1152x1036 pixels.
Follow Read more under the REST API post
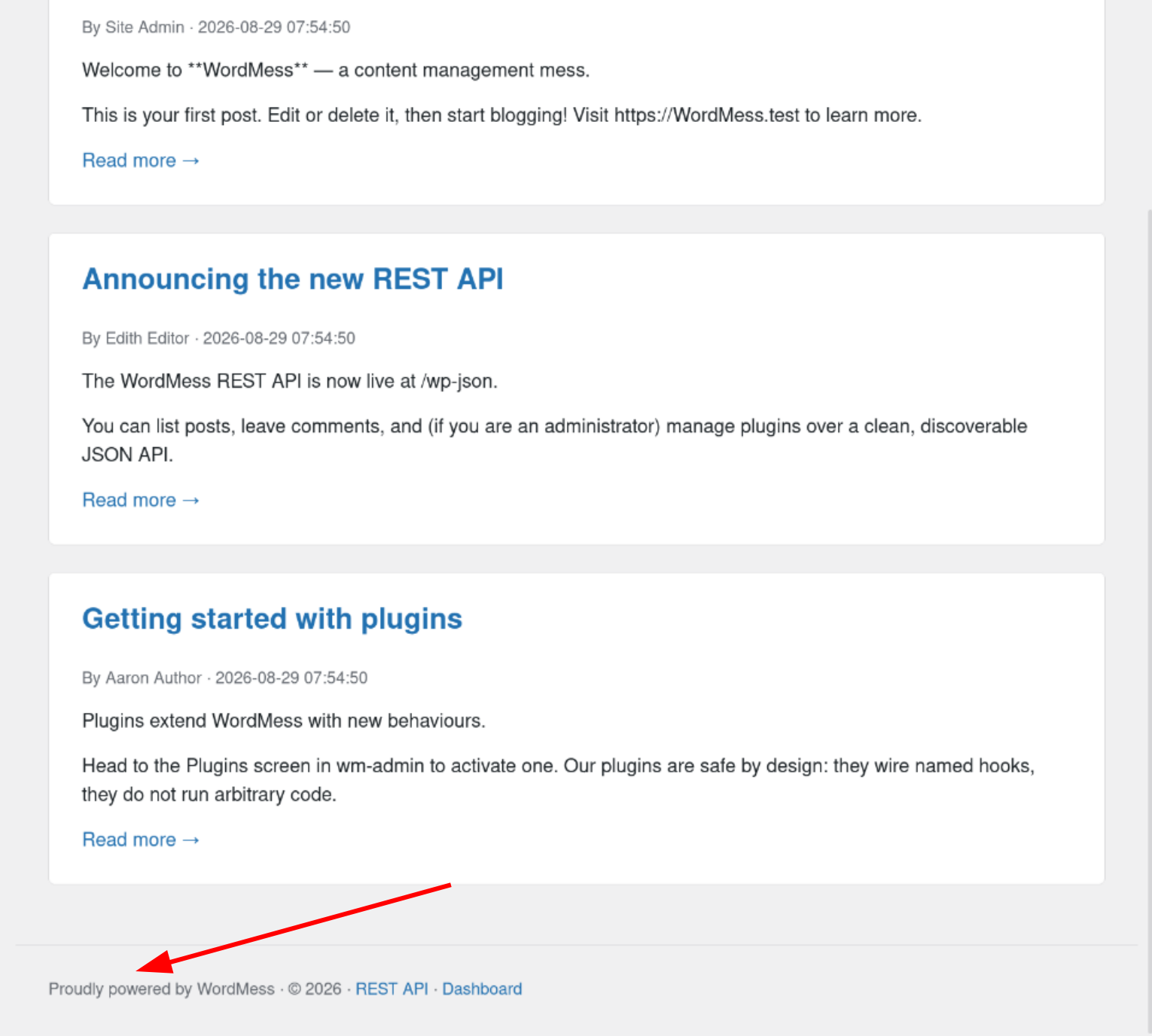[141, 500]
